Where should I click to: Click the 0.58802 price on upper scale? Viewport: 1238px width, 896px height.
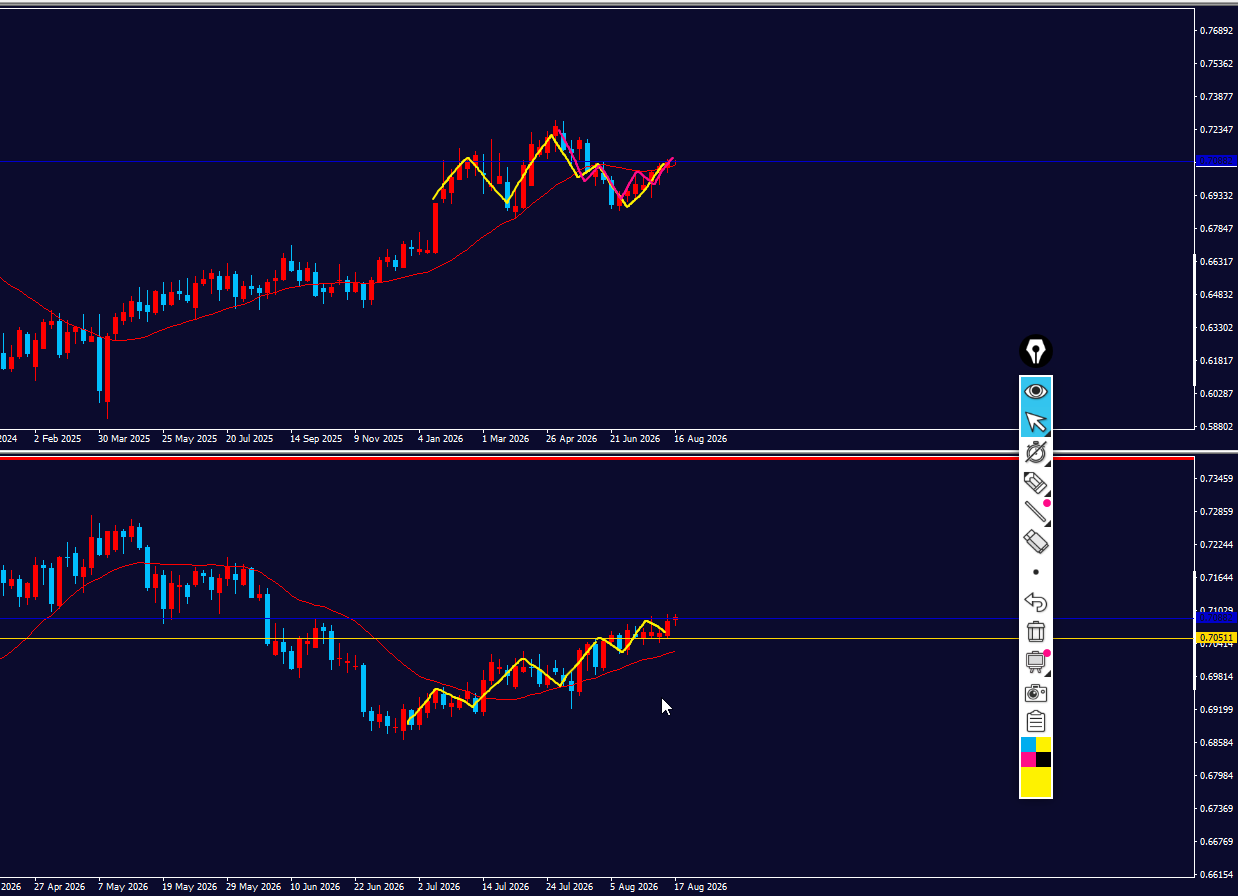click(1216, 426)
